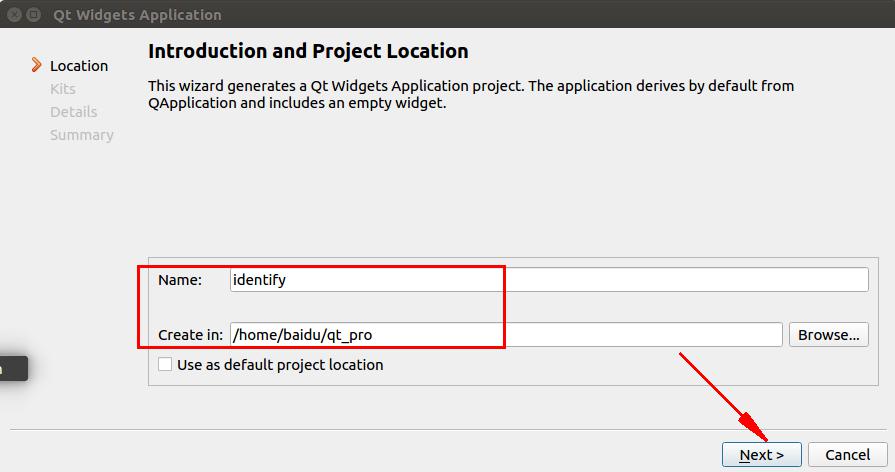
Task: Click the 'Use as default project location' label
Action: pyautogui.click(x=280, y=365)
